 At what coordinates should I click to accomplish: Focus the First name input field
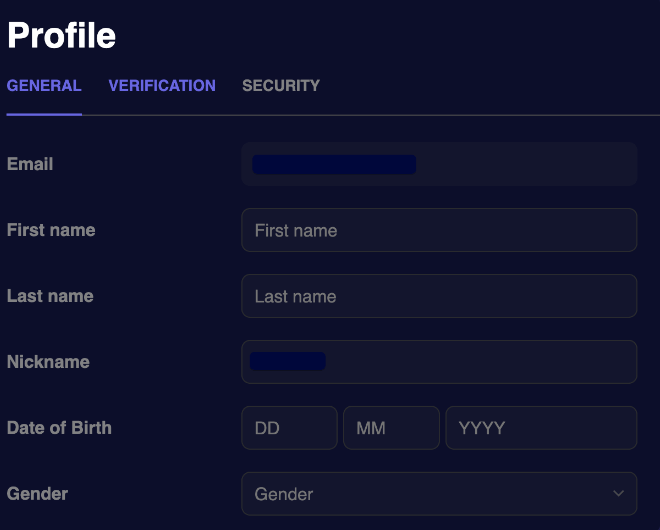(x=438, y=230)
